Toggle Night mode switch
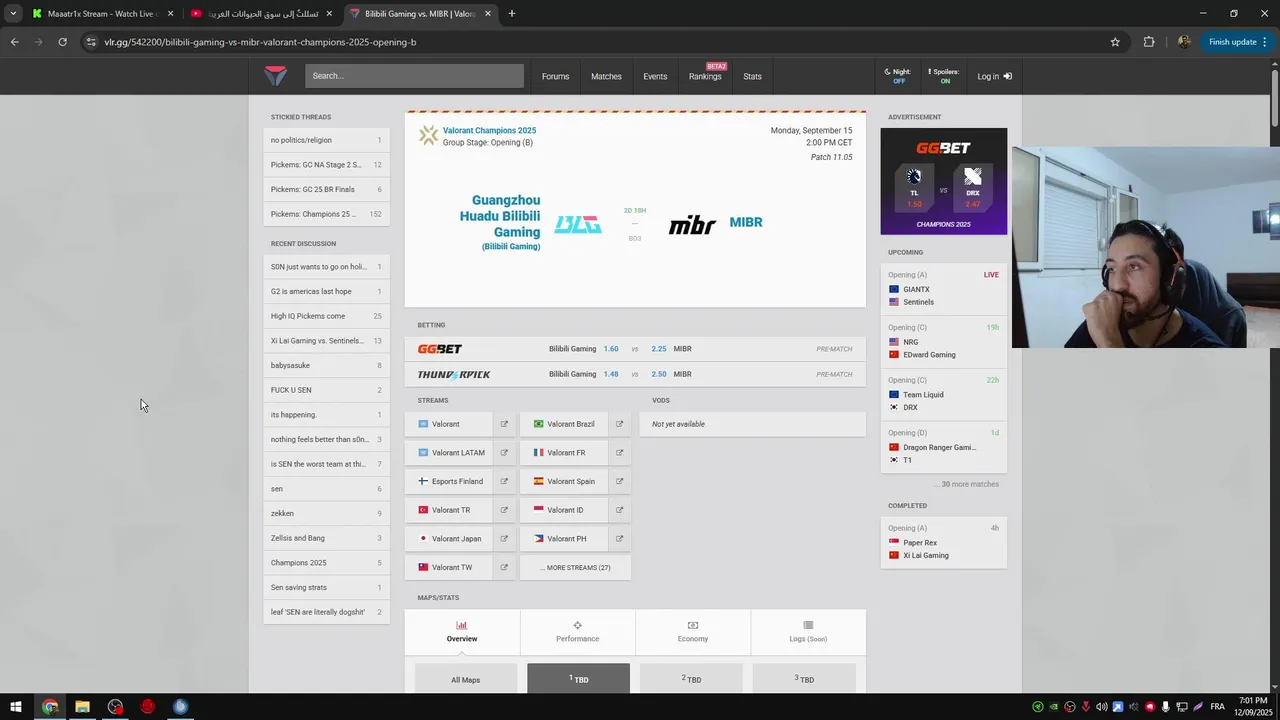The image size is (1280, 720). (x=898, y=76)
